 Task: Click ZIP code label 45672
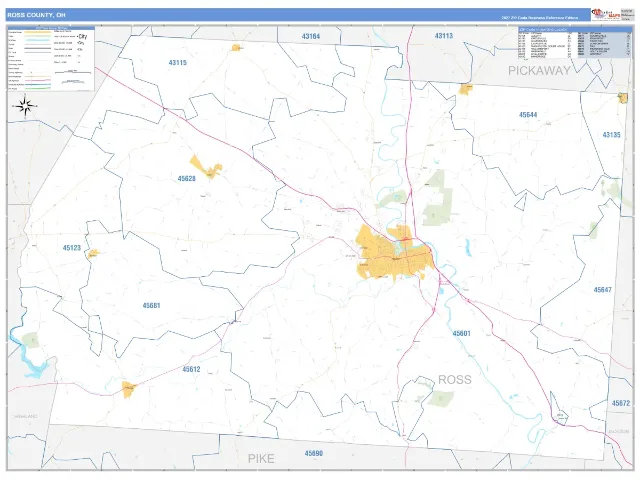coord(621,403)
